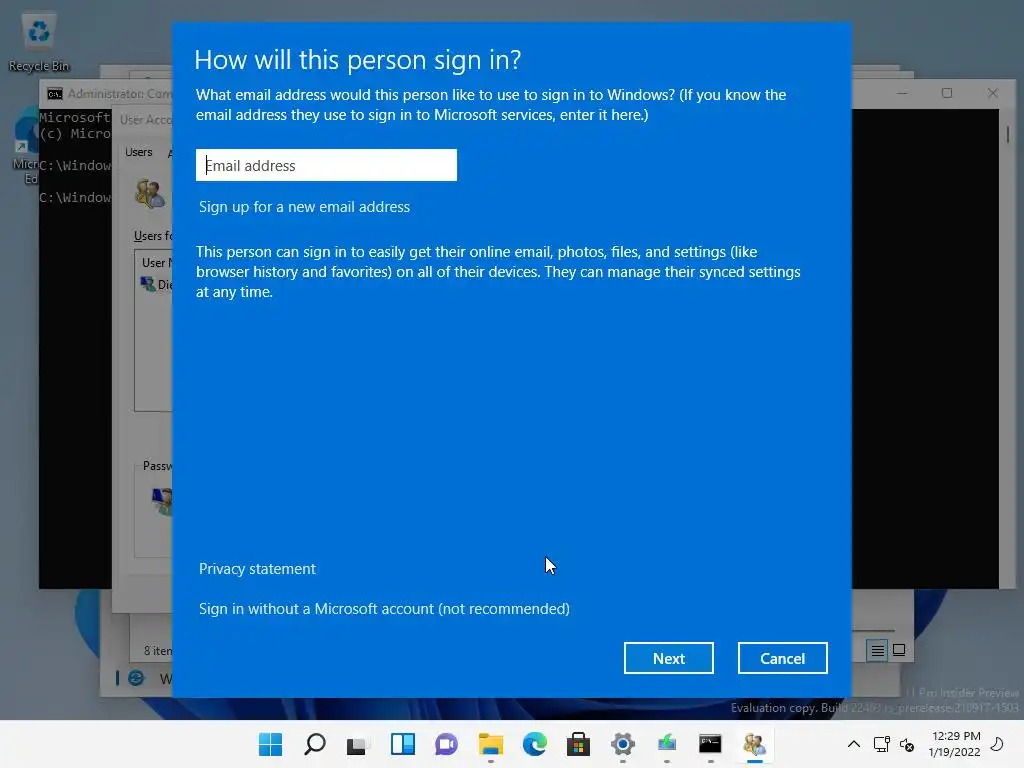Image resolution: width=1024 pixels, height=768 pixels.
Task: Open the muted volume tray icon
Action: tap(906, 744)
